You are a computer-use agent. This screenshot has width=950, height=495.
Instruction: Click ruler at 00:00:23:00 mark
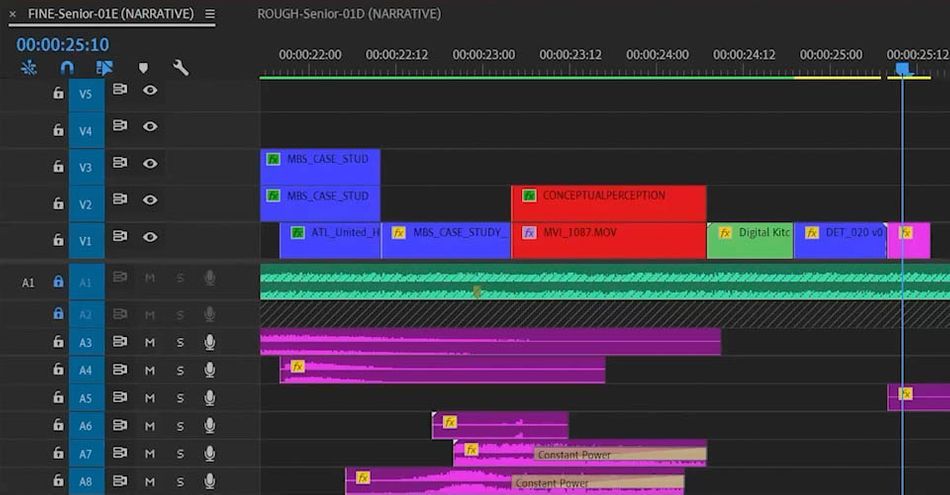pyautogui.click(x=484, y=55)
